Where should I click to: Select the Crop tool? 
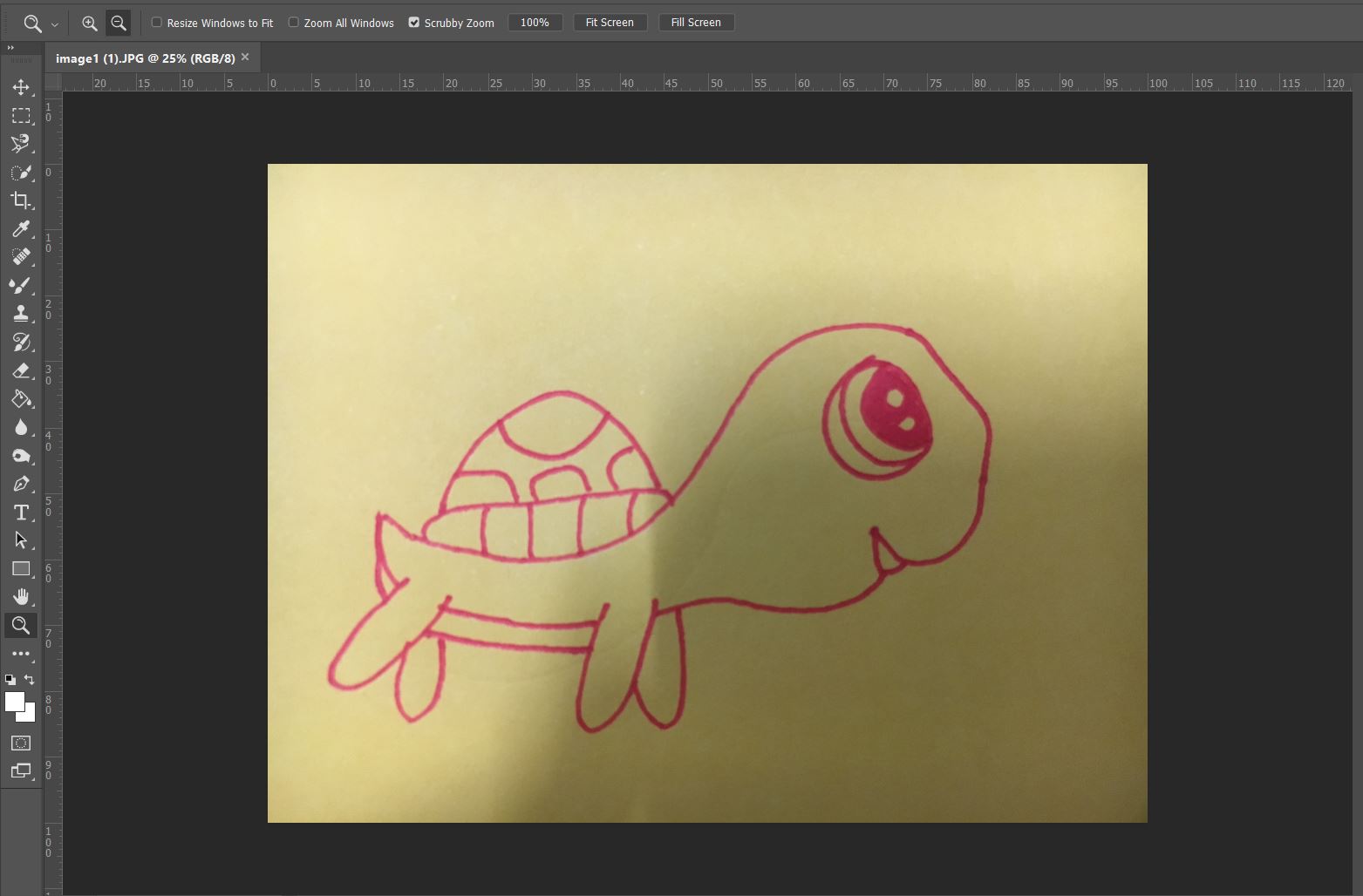(x=21, y=200)
